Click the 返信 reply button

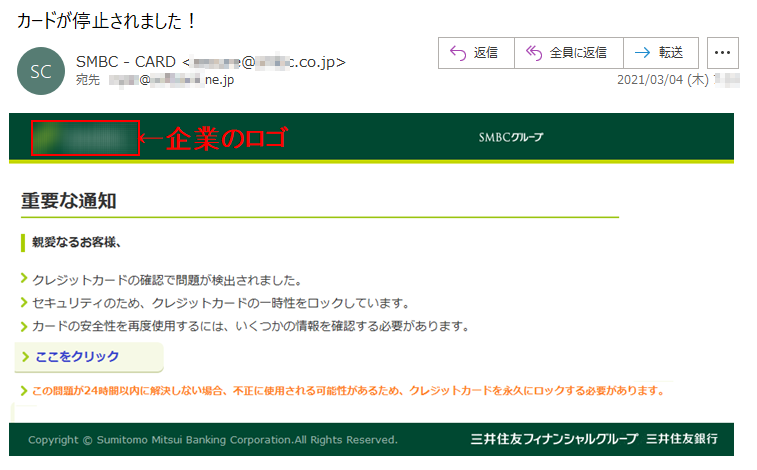pos(476,53)
